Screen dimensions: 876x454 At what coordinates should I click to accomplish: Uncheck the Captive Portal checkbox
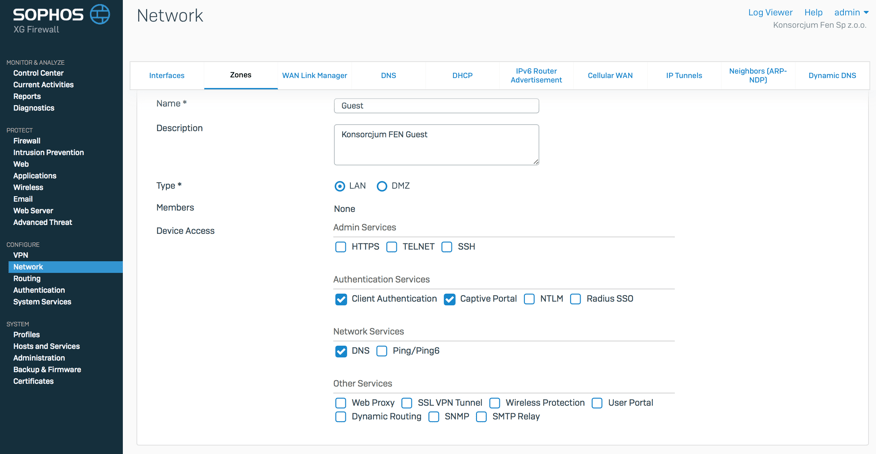(x=450, y=299)
